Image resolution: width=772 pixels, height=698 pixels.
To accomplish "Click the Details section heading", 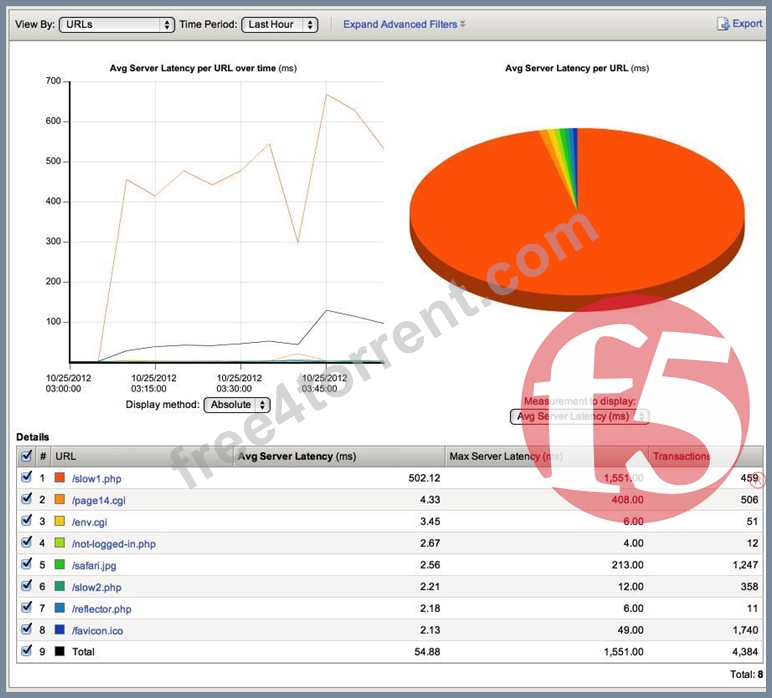I will coord(32,437).
